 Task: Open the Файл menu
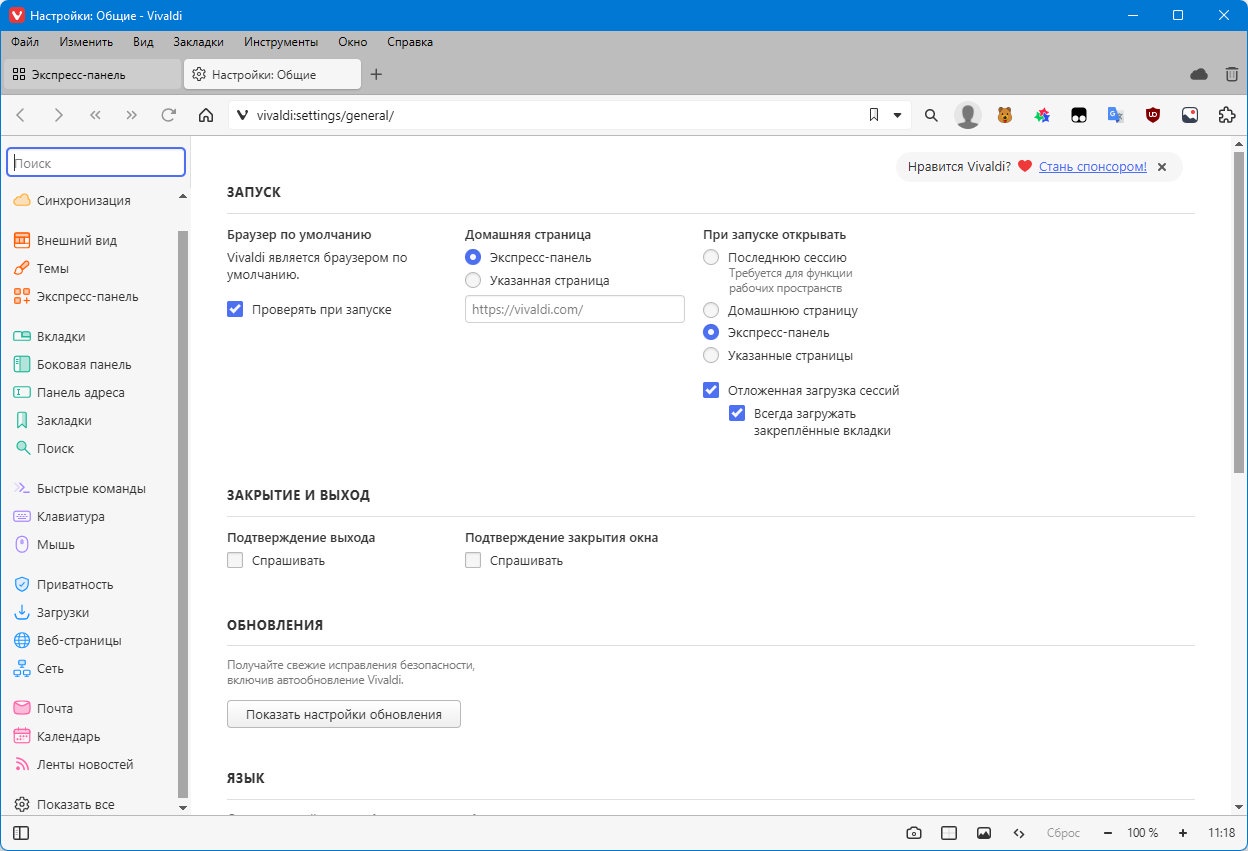pyautogui.click(x=25, y=42)
